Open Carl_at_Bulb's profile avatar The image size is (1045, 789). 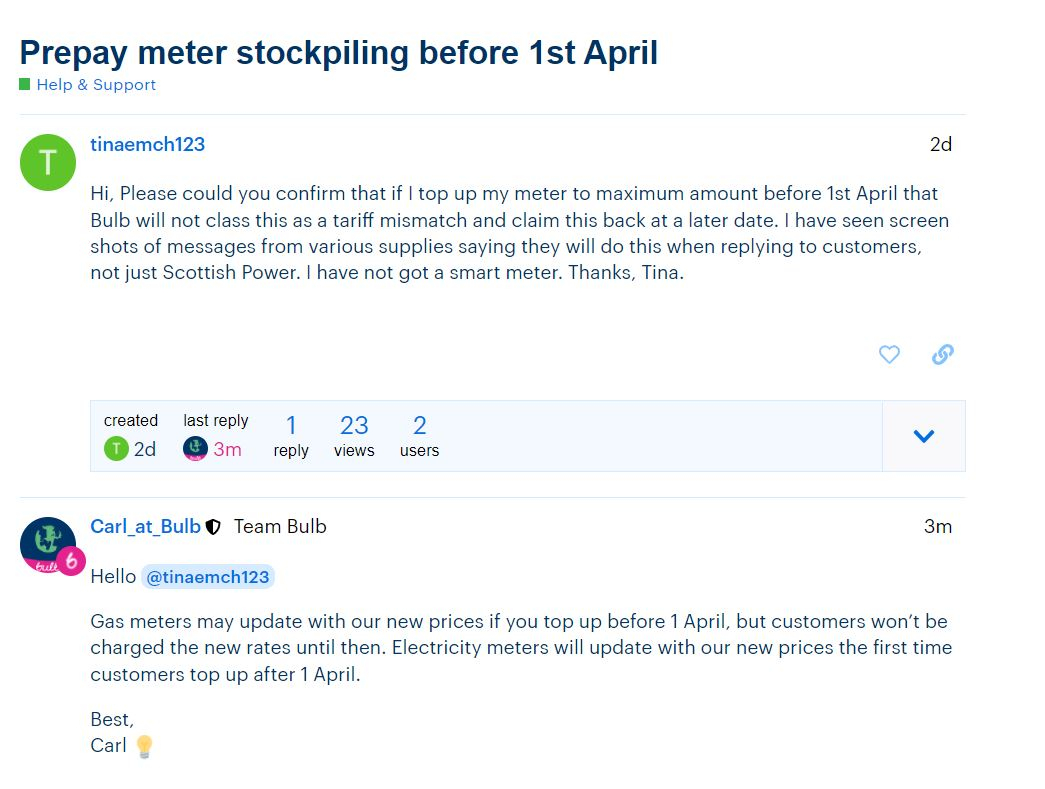[x=48, y=544]
